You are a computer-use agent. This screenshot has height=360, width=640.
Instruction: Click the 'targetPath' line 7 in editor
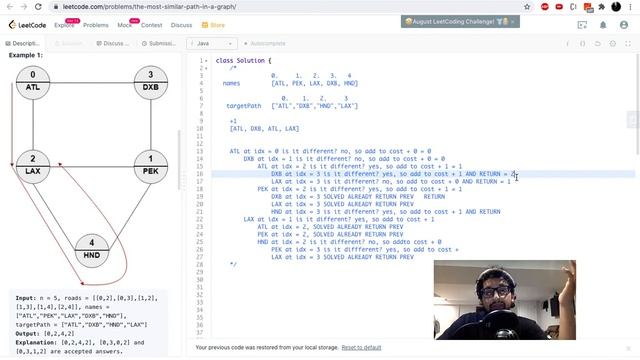(292, 106)
